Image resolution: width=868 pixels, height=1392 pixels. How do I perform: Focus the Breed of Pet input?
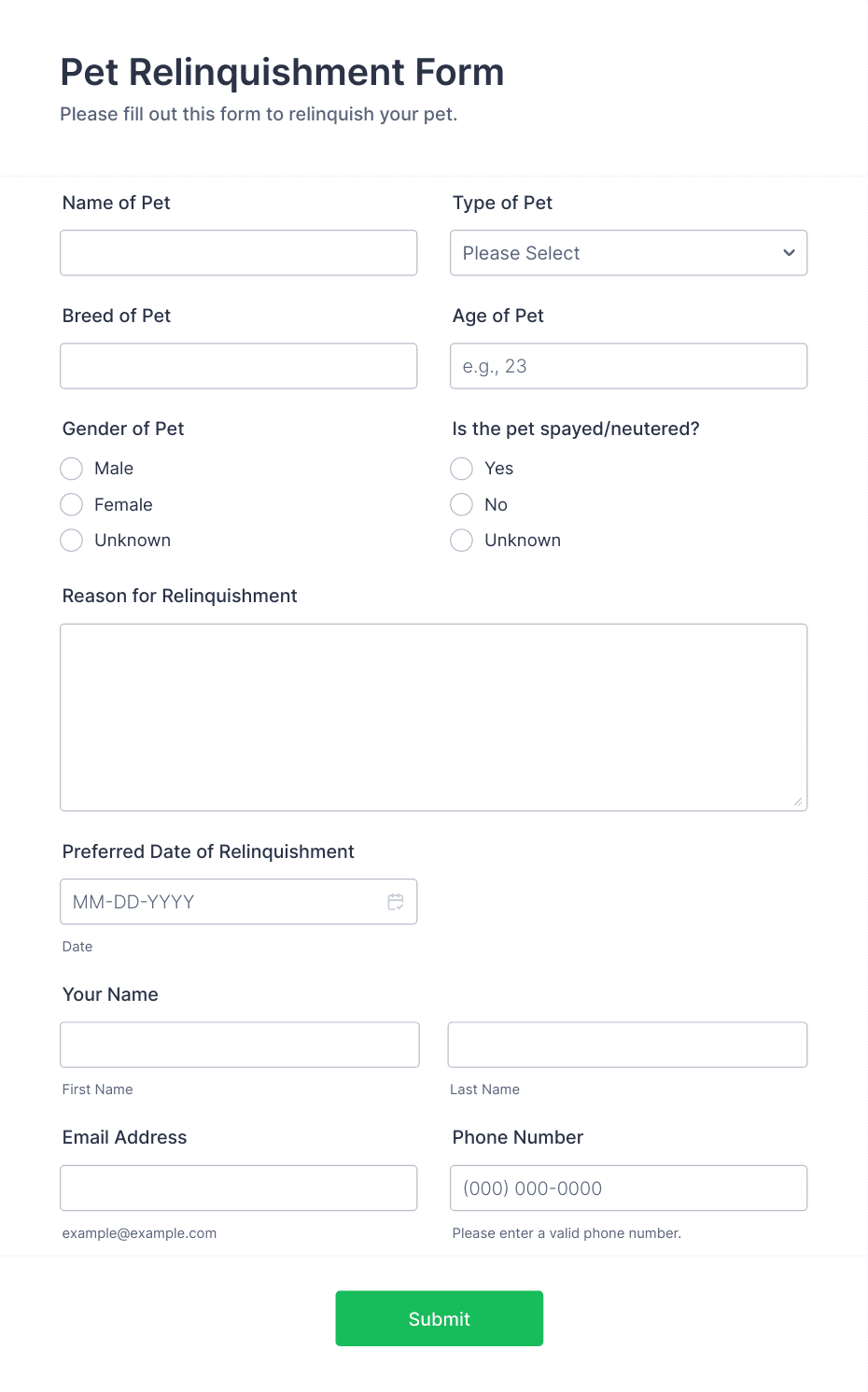(x=238, y=366)
